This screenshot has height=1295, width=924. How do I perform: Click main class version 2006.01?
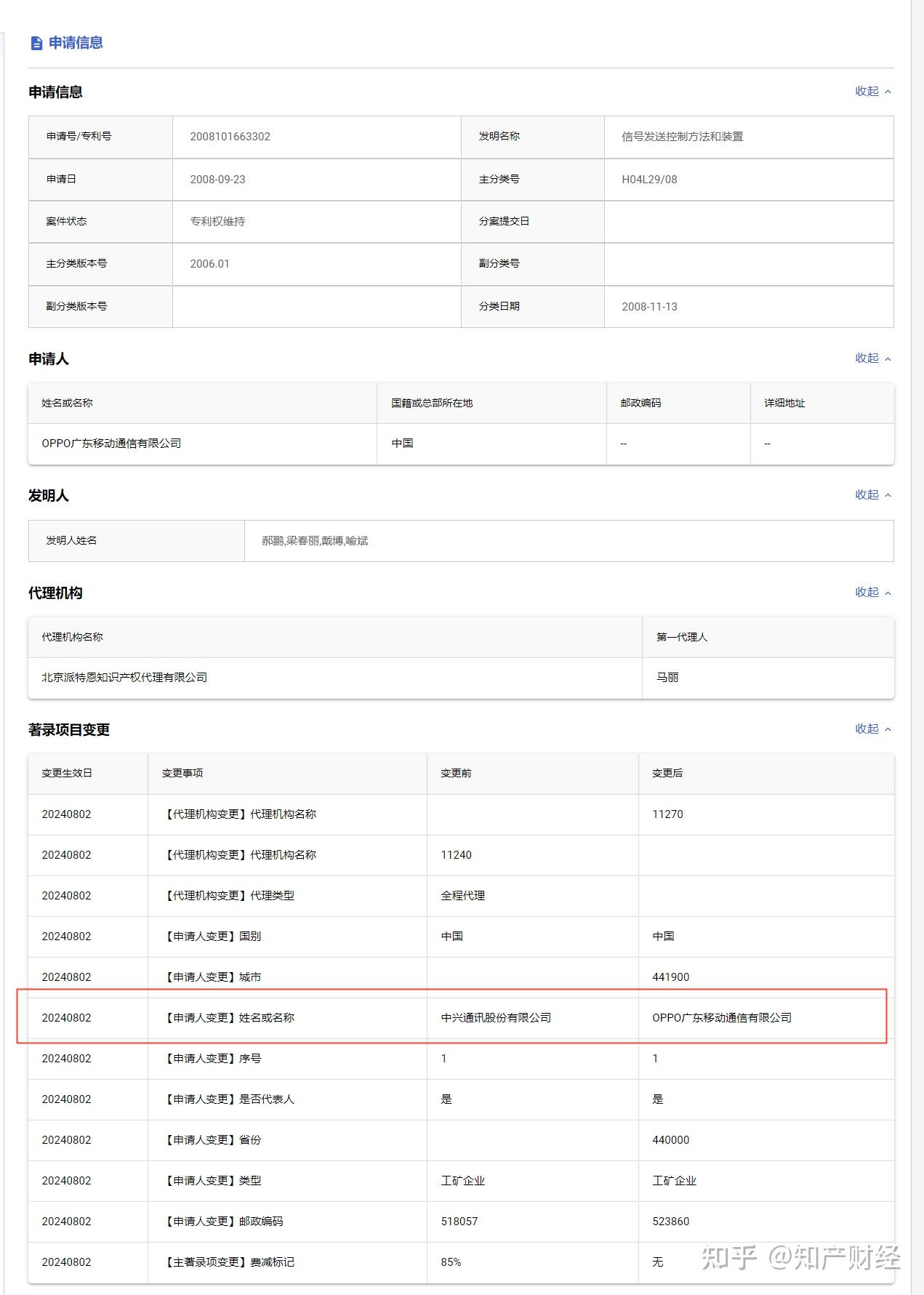tap(209, 264)
